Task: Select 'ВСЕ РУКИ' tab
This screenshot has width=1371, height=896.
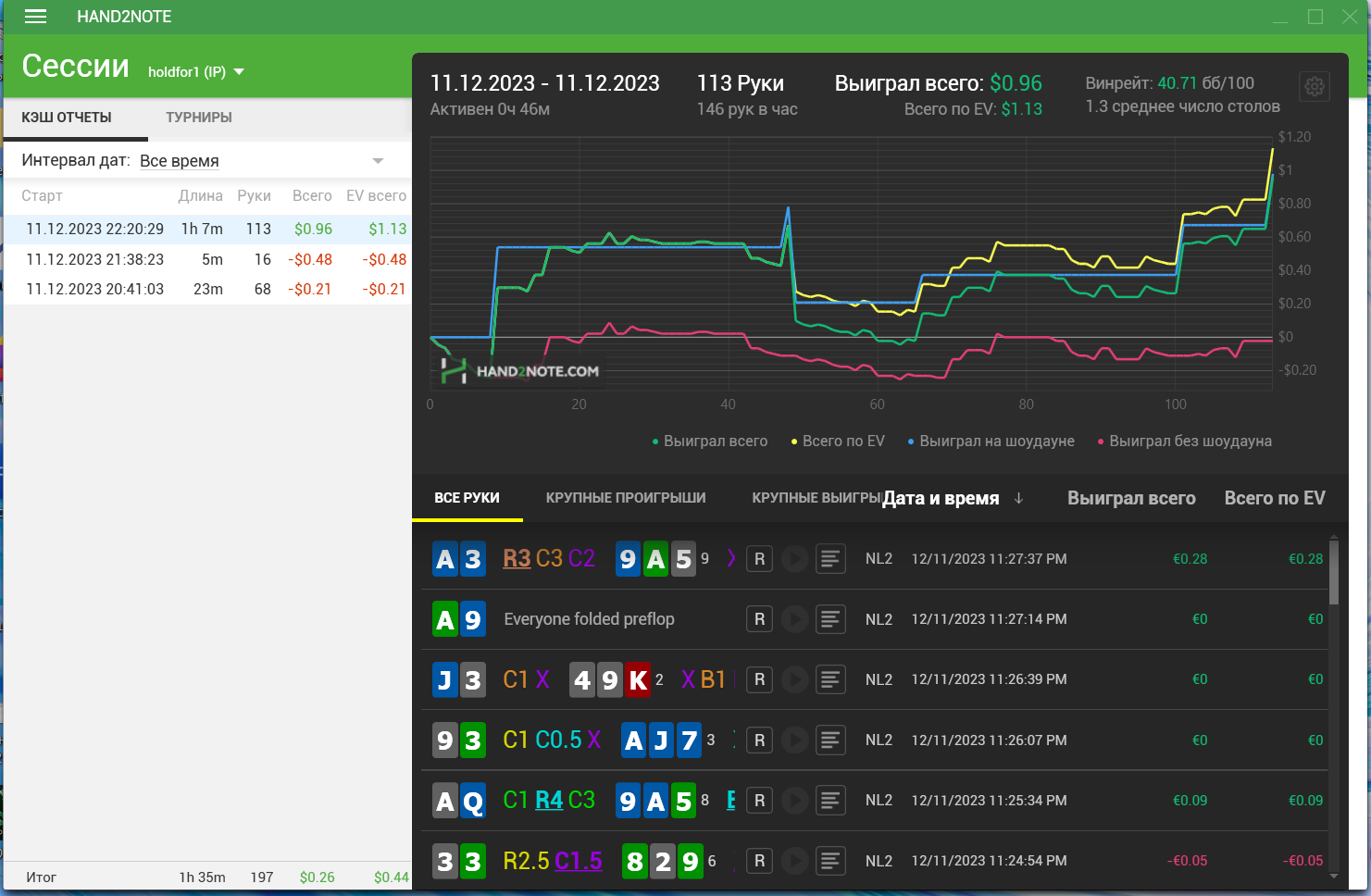Action: pyautogui.click(x=467, y=498)
